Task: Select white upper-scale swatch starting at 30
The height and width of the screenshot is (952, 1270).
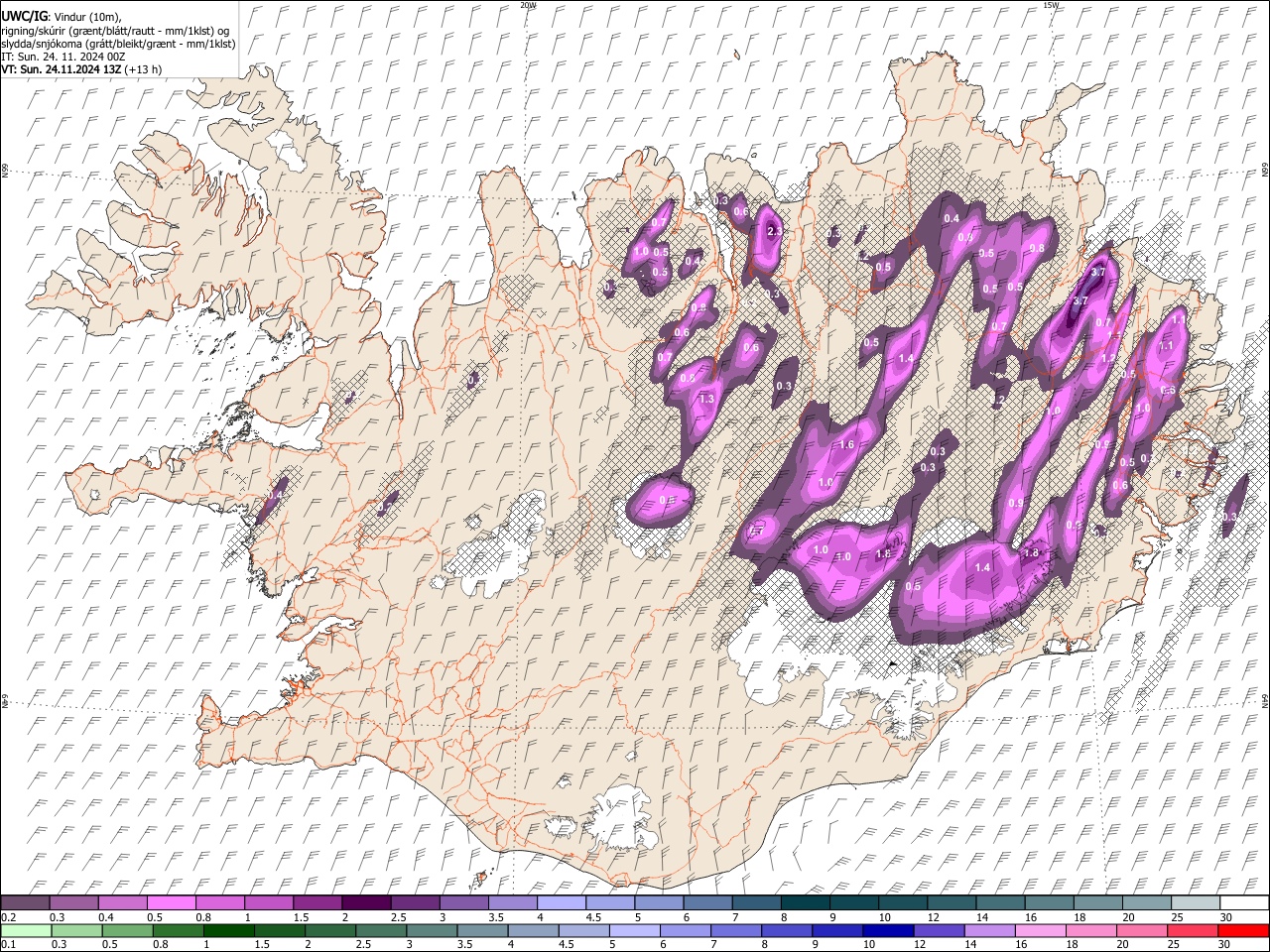Action: (1243, 902)
